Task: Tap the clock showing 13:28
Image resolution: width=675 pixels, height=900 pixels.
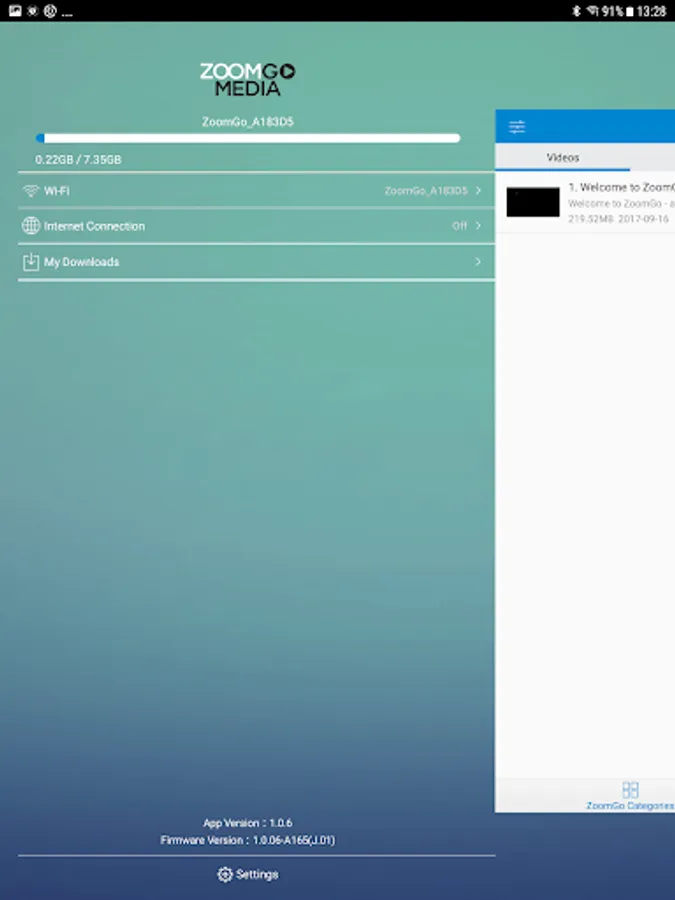Action: (x=651, y=11)
